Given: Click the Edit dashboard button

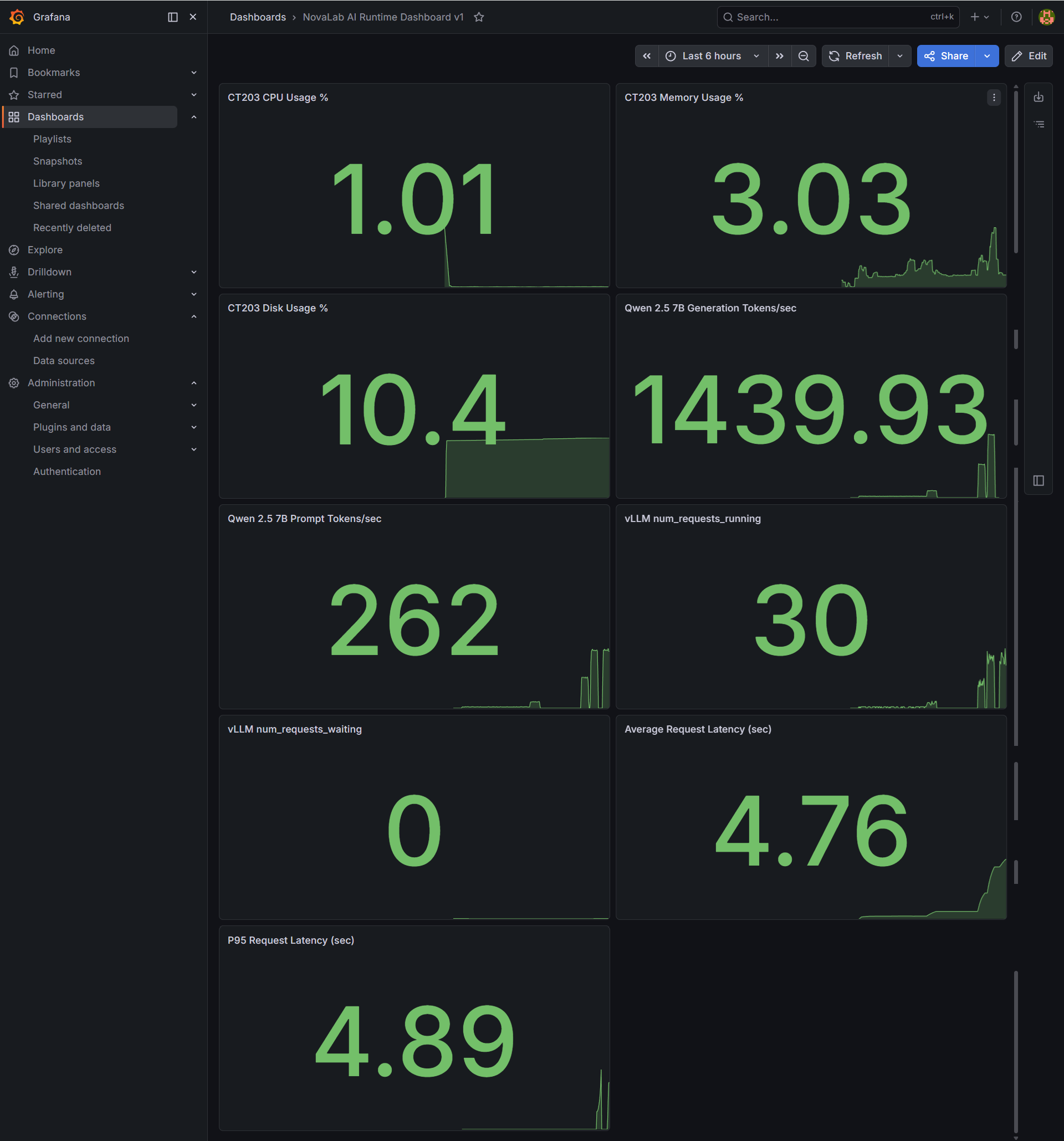Looking at the screenshot, I should coord(1029,57).
